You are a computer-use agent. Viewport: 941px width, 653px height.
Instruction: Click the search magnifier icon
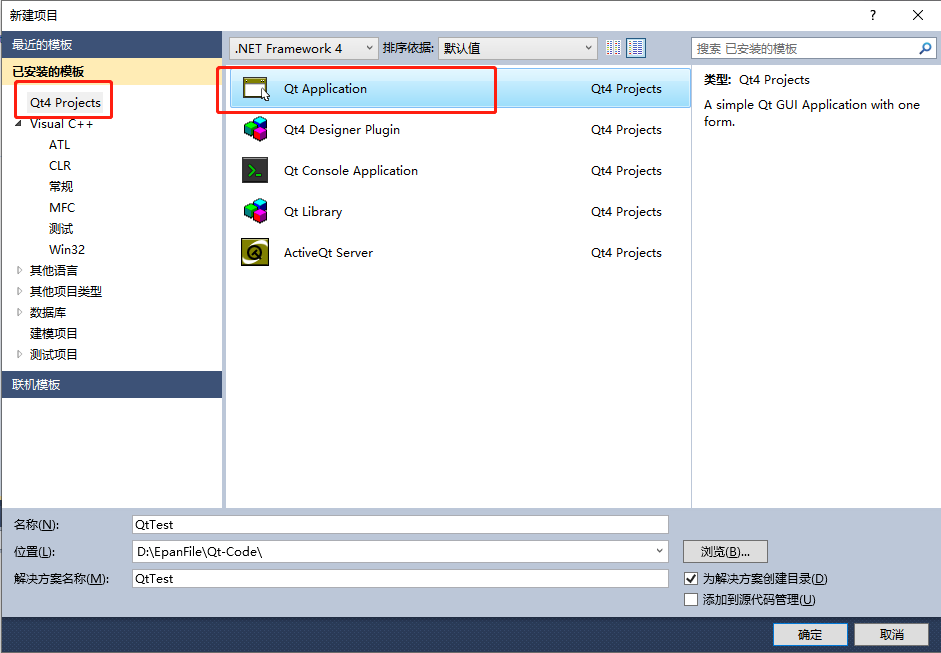[925, 47]
